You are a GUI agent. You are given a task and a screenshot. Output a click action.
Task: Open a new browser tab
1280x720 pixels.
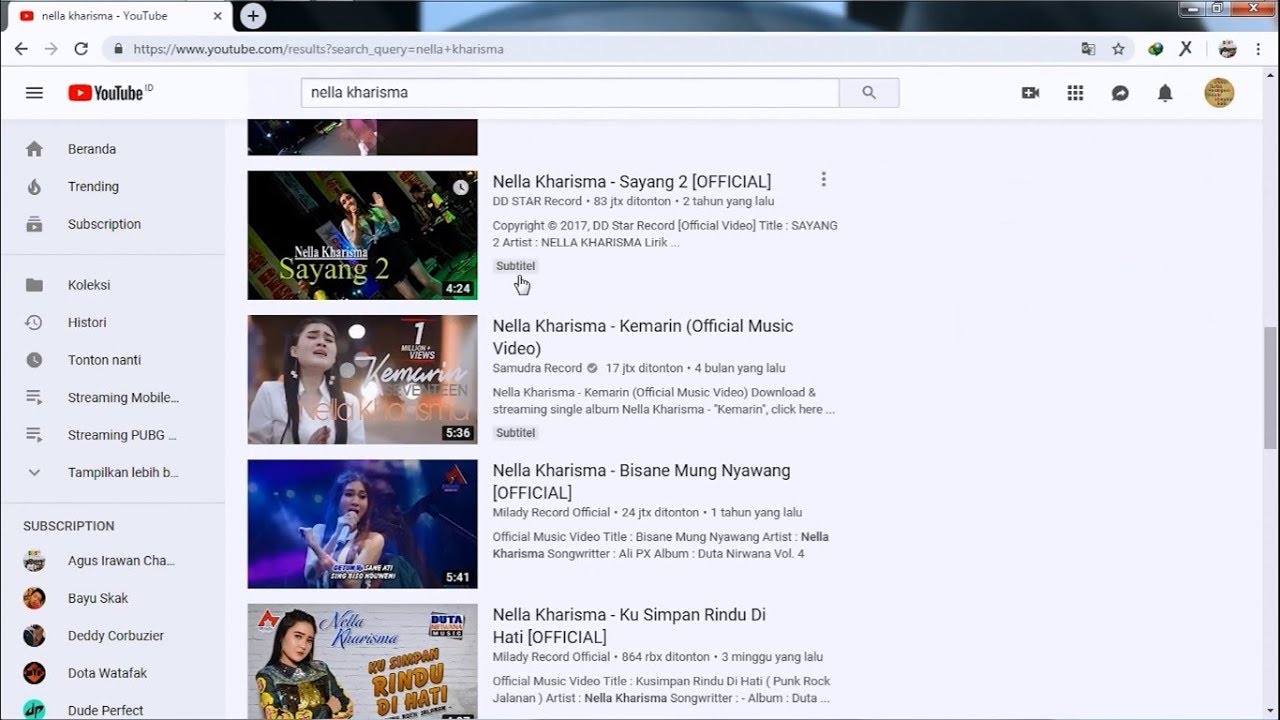[253, 16]
